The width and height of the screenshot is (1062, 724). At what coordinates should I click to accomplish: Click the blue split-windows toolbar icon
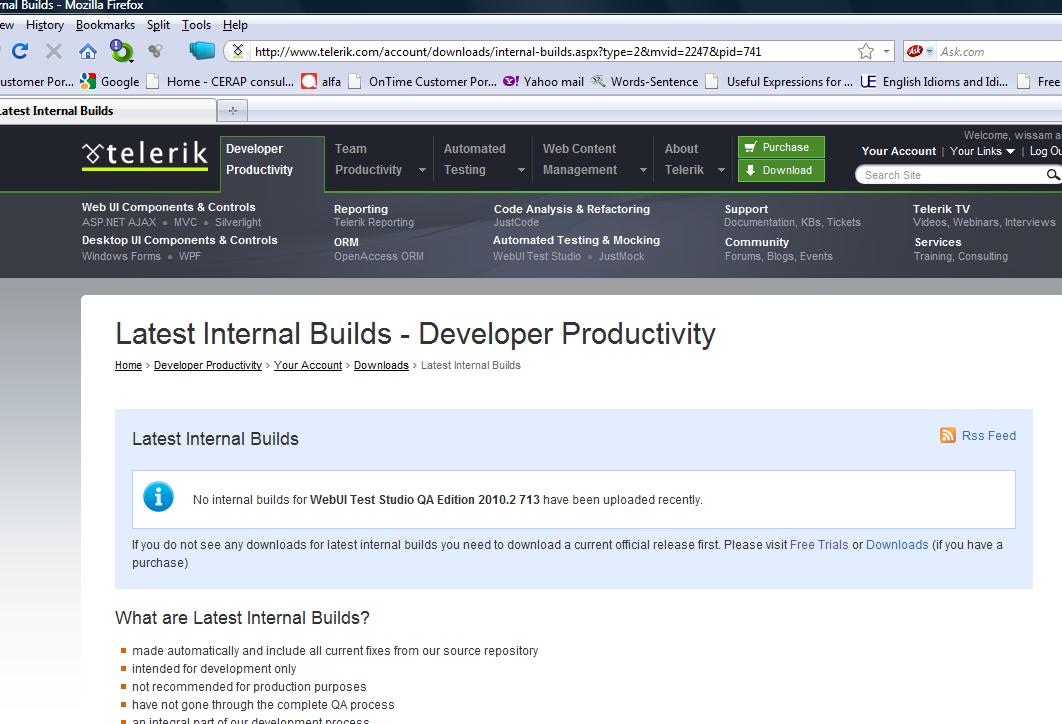click(202, 51)
